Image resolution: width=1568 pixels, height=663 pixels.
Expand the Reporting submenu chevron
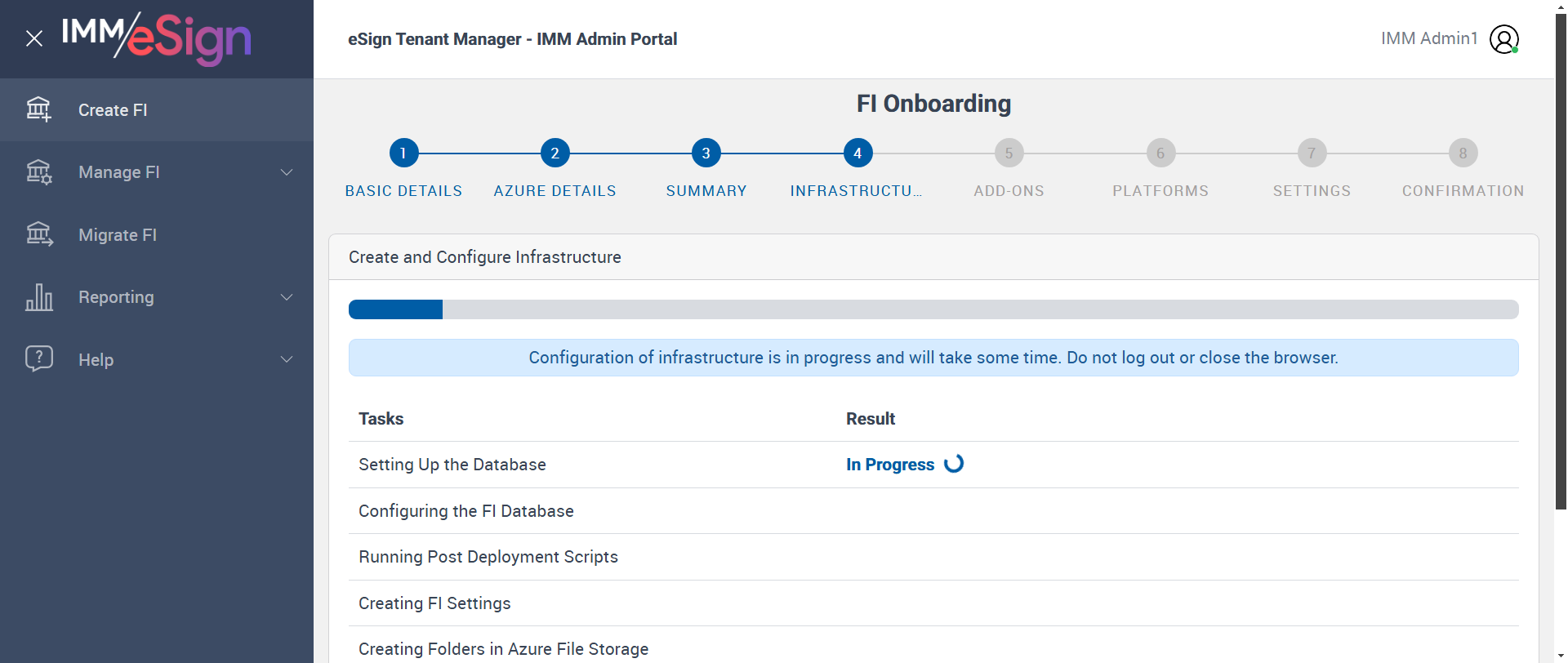(x=287, y=297)
